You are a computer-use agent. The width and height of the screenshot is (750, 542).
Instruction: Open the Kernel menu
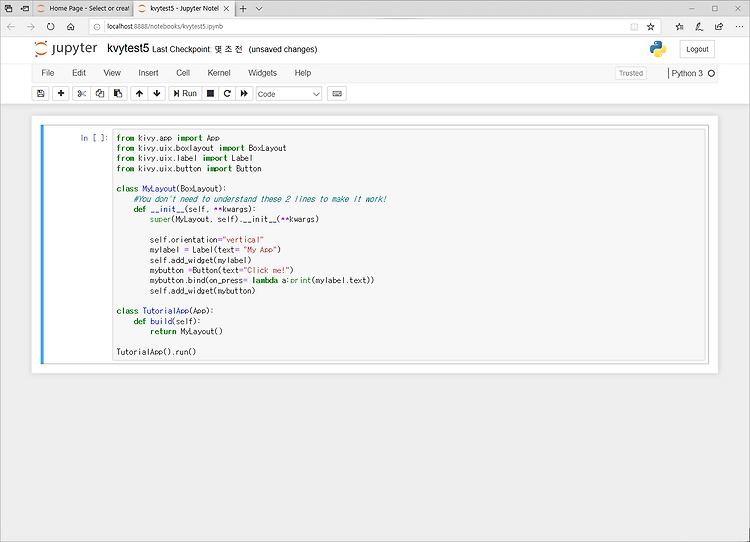tap(219, 73)
